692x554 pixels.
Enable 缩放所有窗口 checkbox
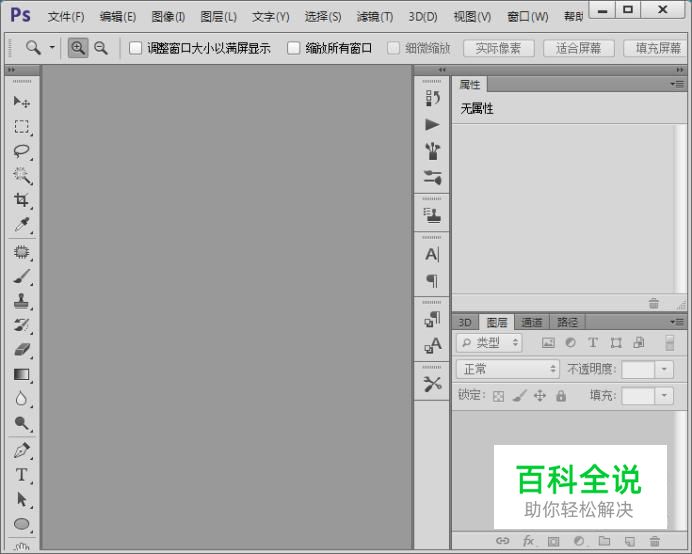click(x=293, y=48)
